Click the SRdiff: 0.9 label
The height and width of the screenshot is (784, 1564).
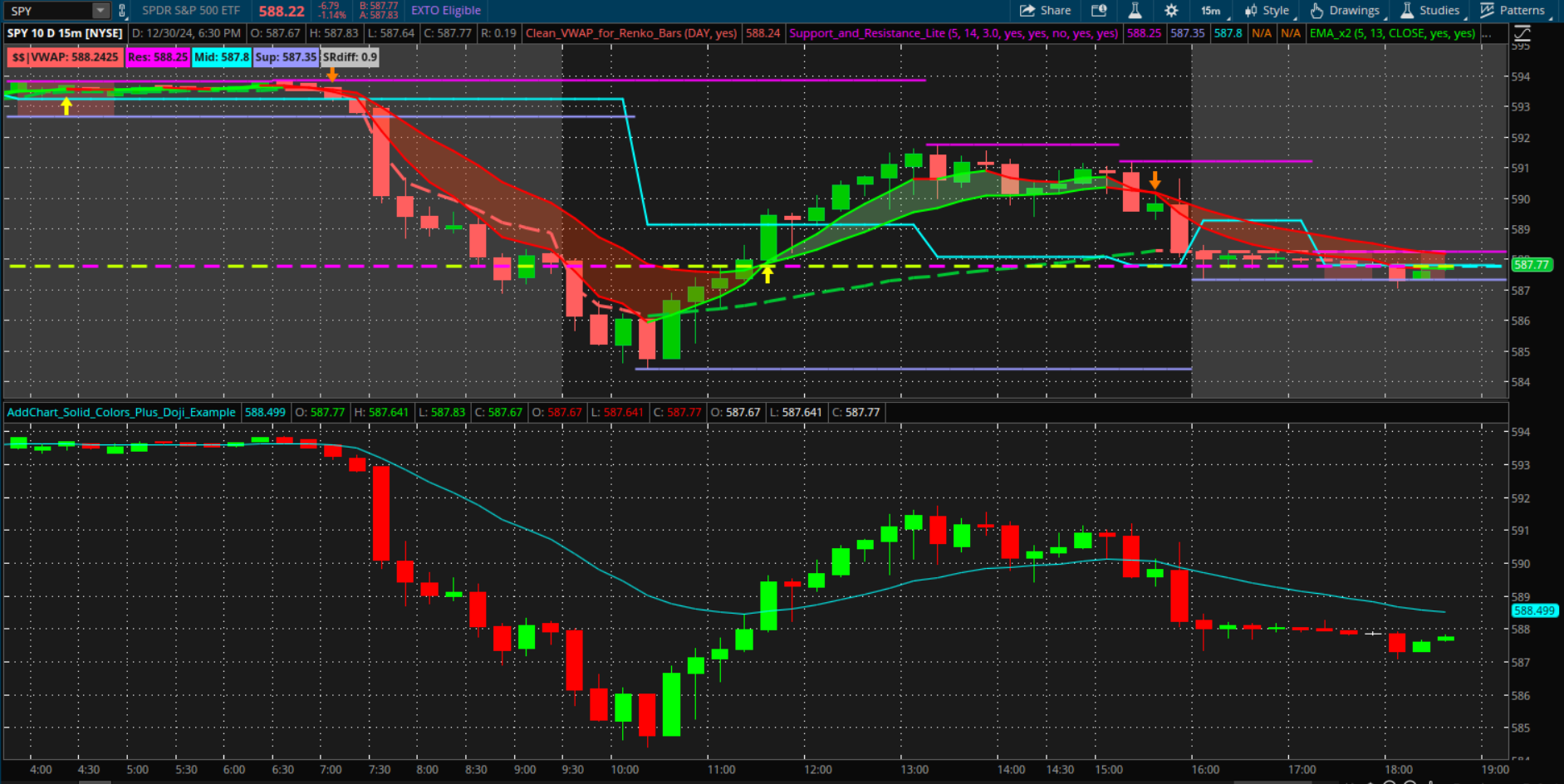pyautogui.click(x=350, y=57)
